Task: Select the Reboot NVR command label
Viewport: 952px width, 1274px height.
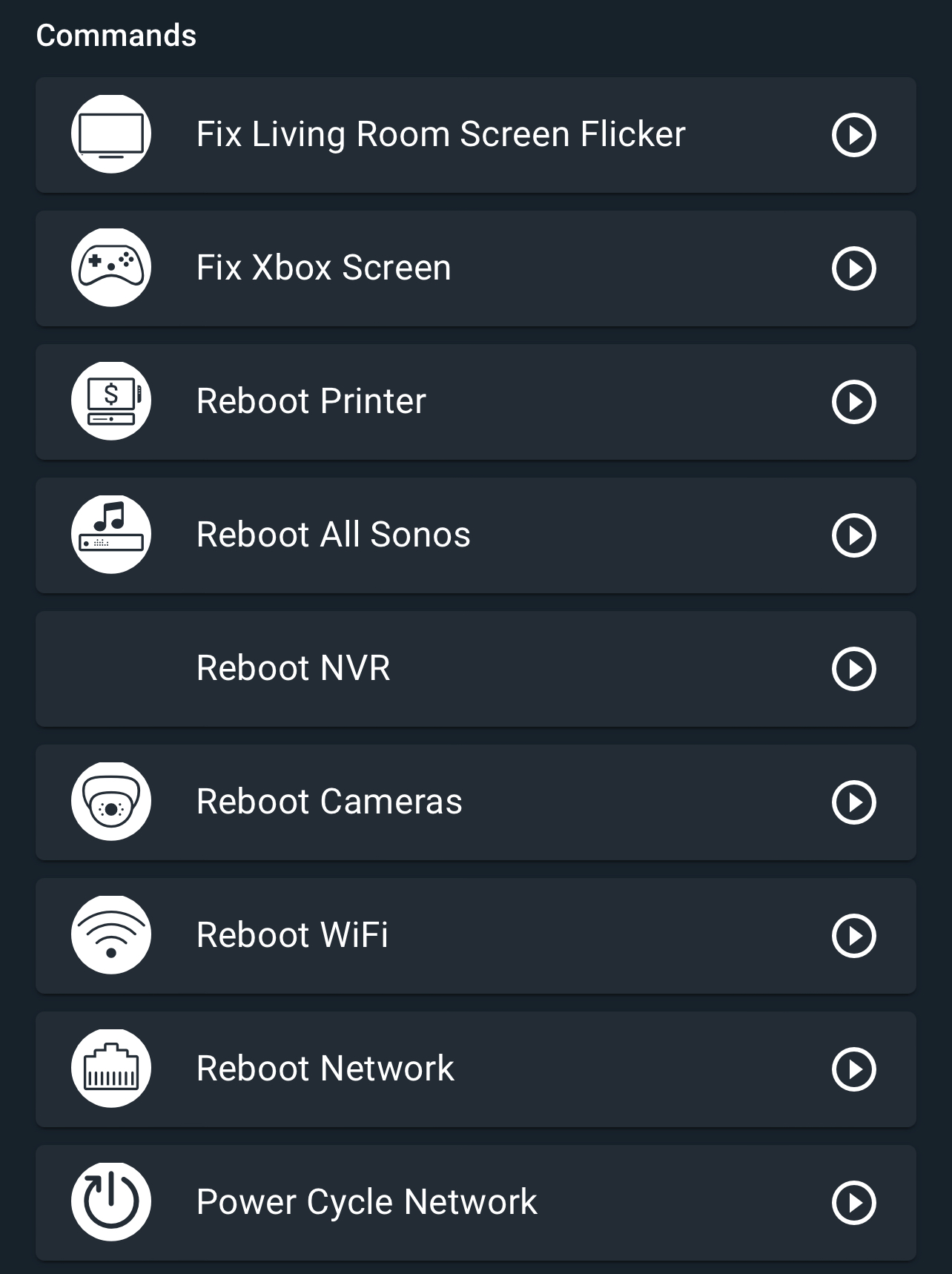Action: [x=293, y=668]
